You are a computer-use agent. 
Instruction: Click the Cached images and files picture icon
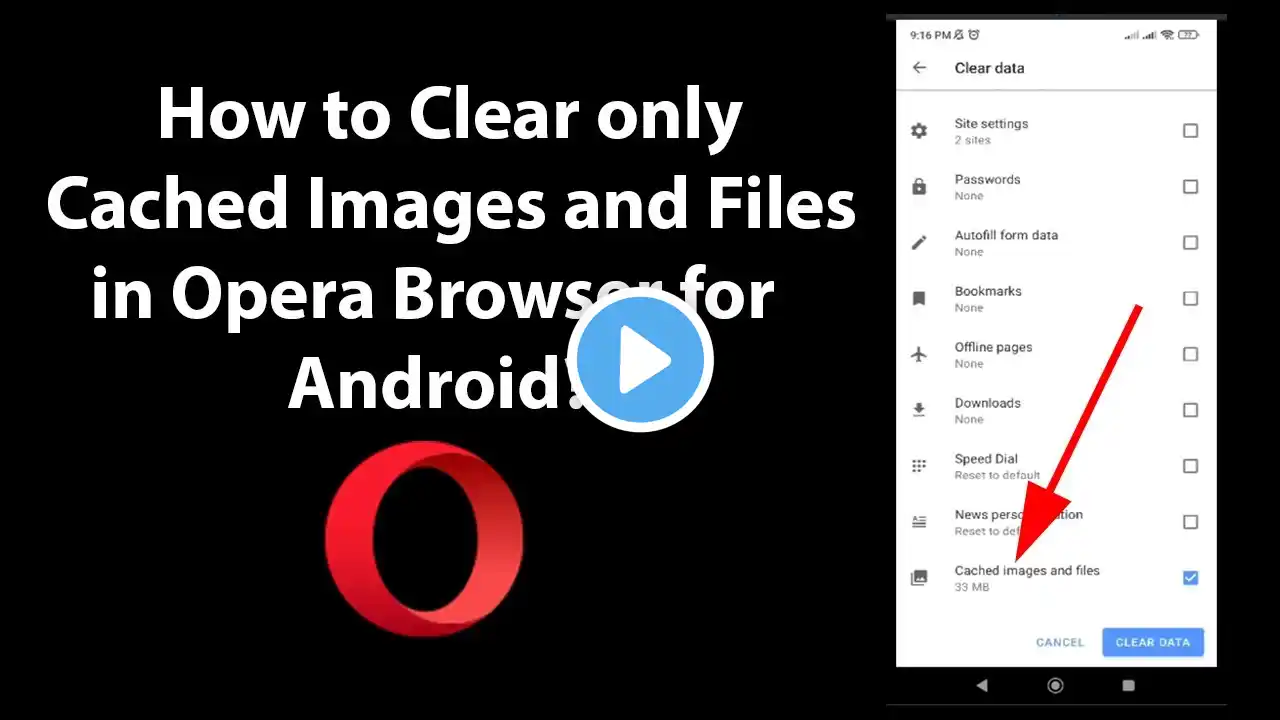coord(919,578)
